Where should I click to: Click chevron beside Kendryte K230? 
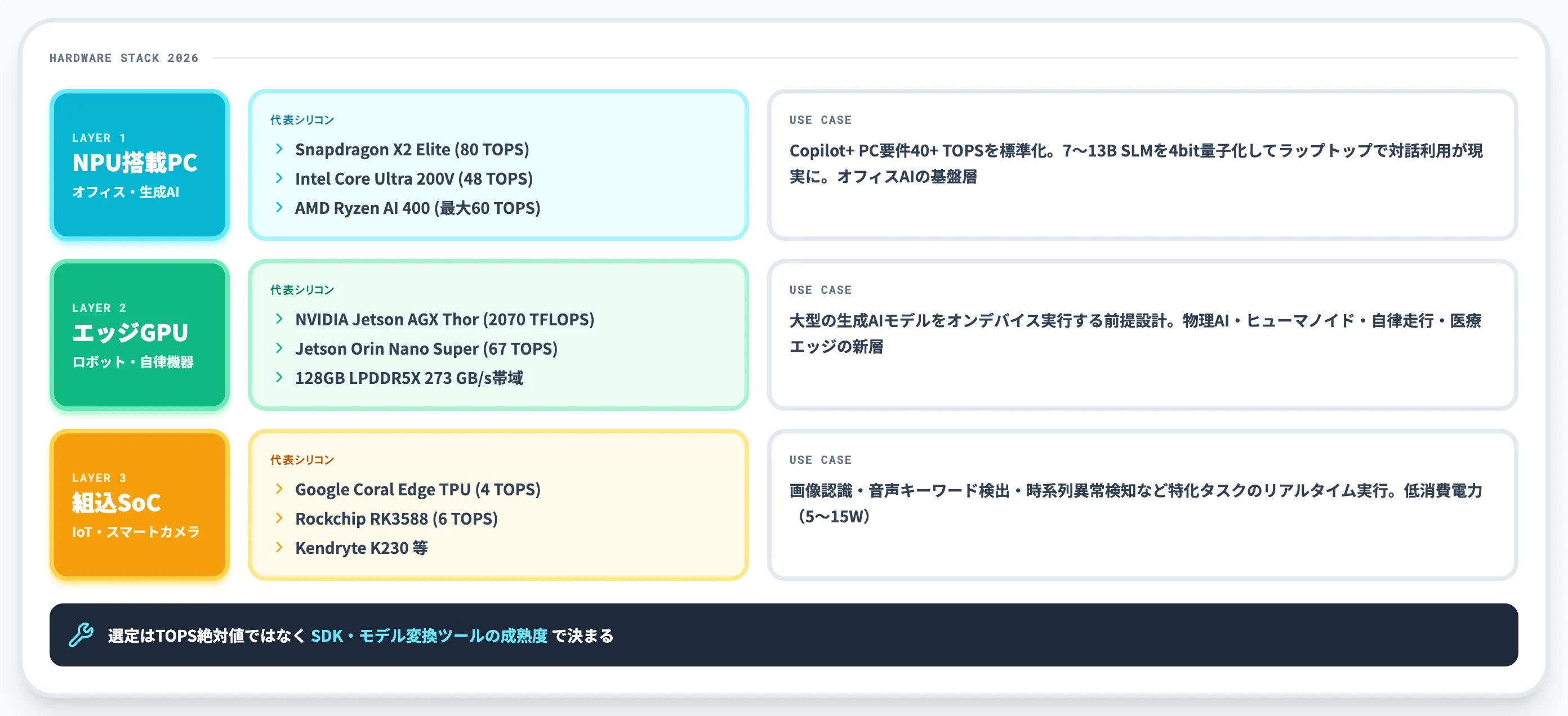pos(279,548)
